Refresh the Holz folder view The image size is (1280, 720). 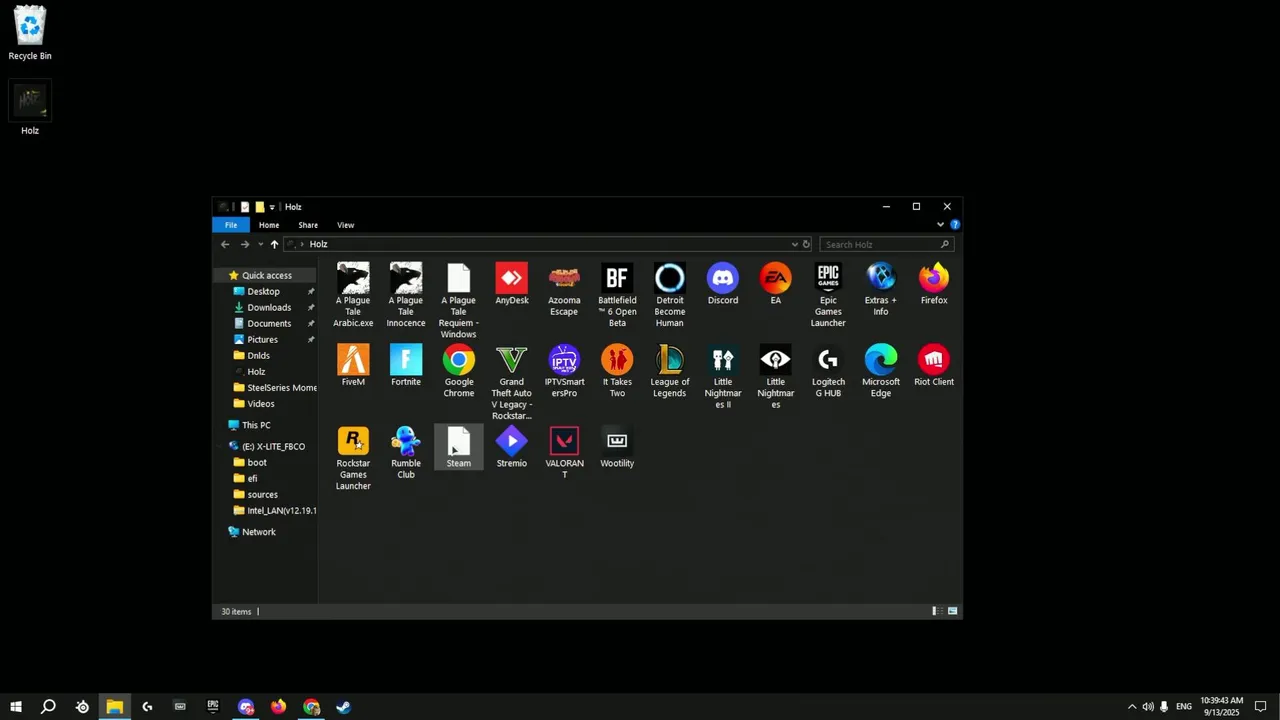point(806,244)
